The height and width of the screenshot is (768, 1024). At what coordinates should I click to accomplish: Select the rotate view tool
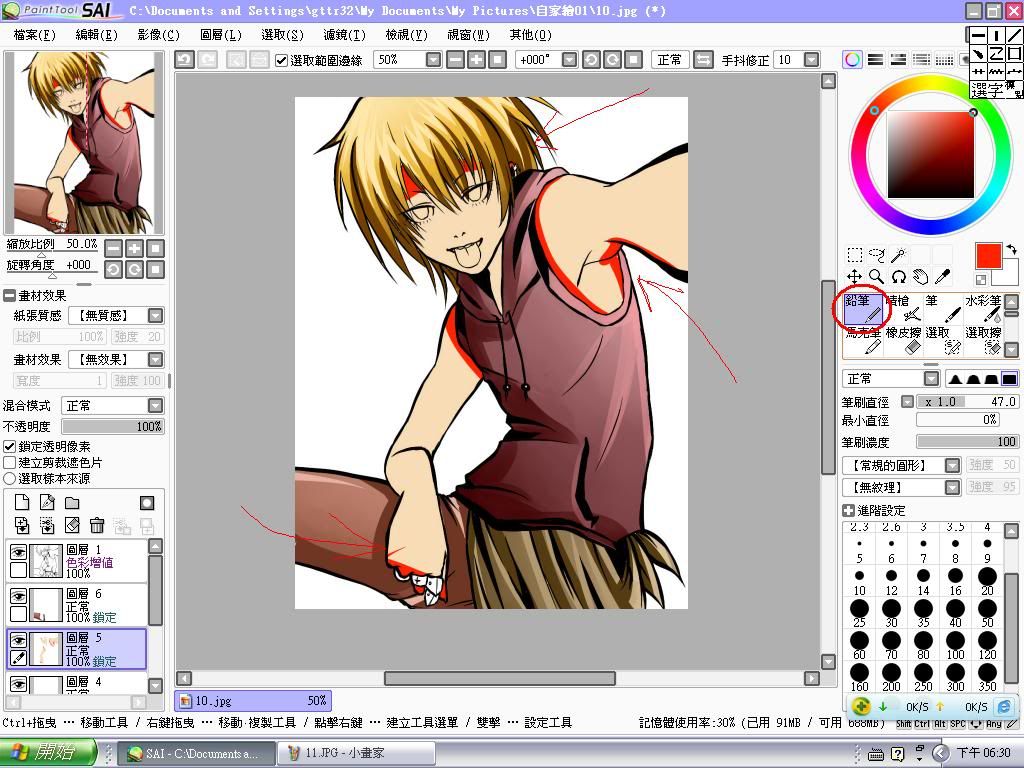coord(899,277)
